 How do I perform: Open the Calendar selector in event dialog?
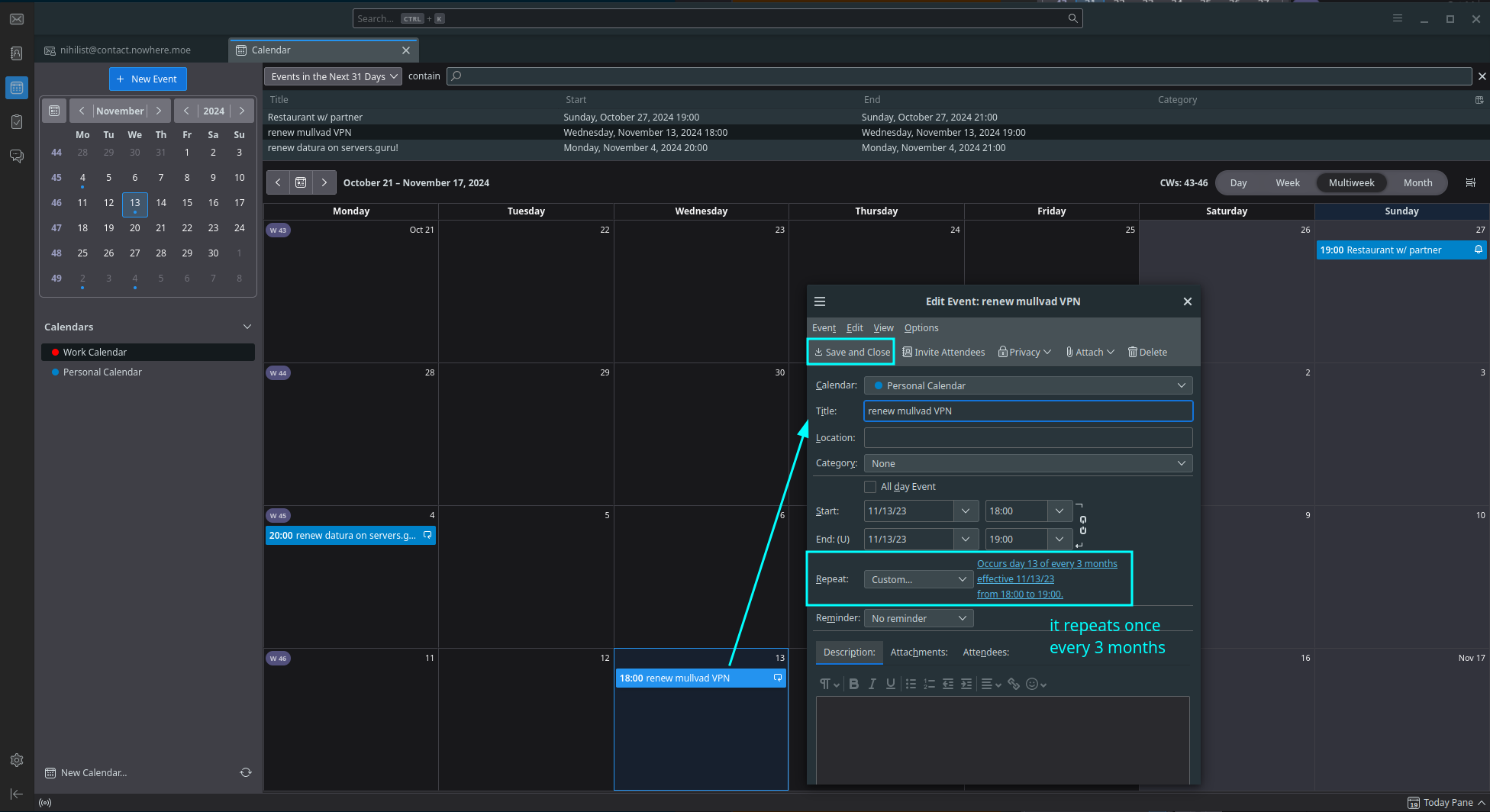point(1028,385)
